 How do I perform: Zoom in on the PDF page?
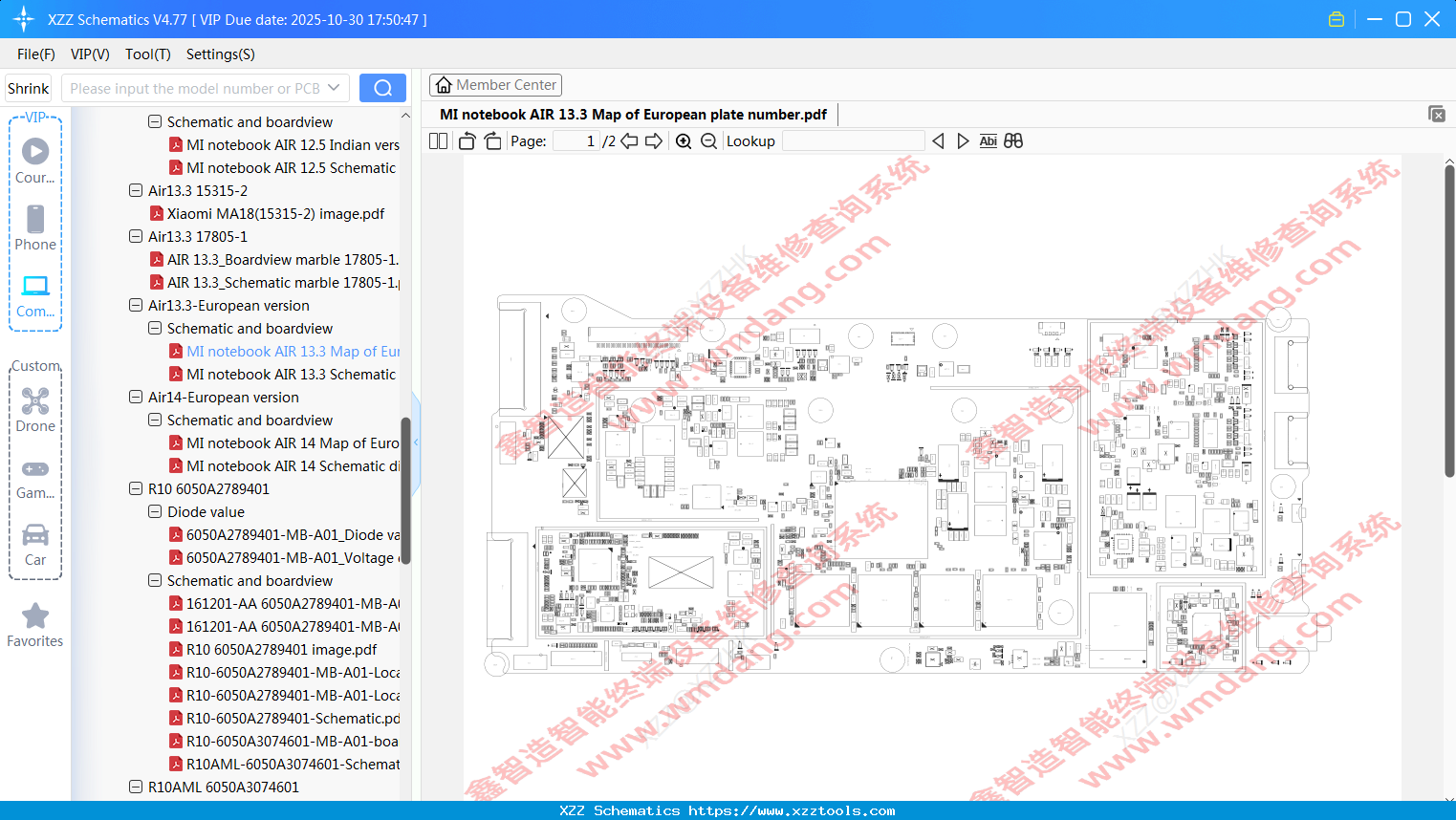[684, 141]
